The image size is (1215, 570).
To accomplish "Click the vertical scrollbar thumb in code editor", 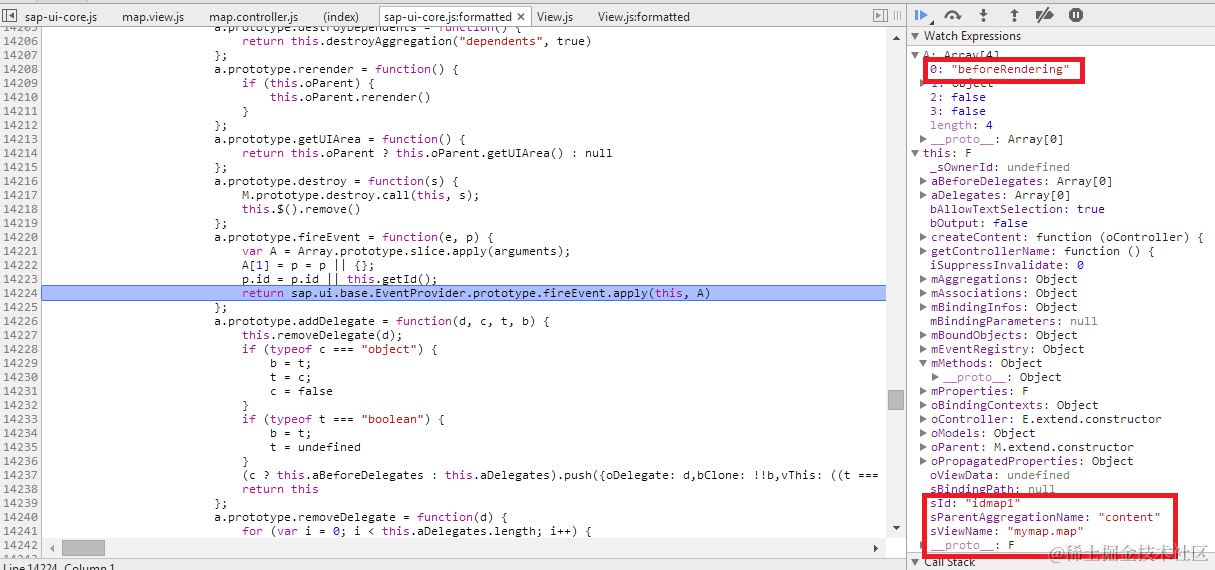I will 895,400.
